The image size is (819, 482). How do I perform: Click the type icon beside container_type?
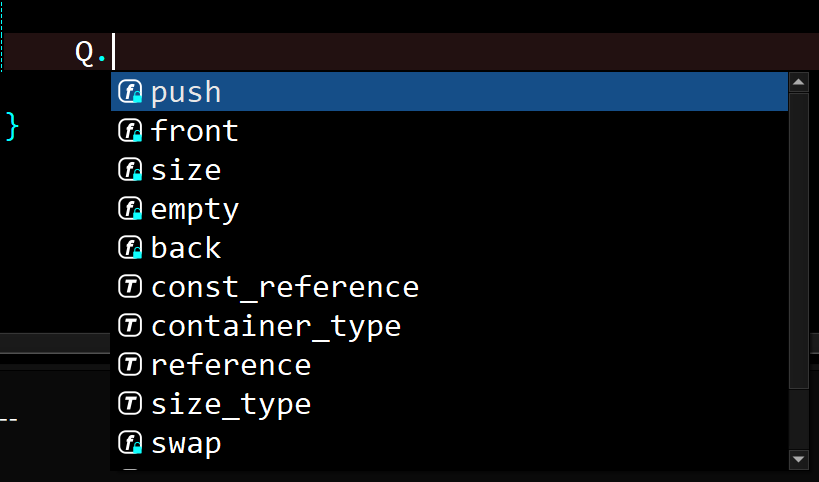coord(130,326)
